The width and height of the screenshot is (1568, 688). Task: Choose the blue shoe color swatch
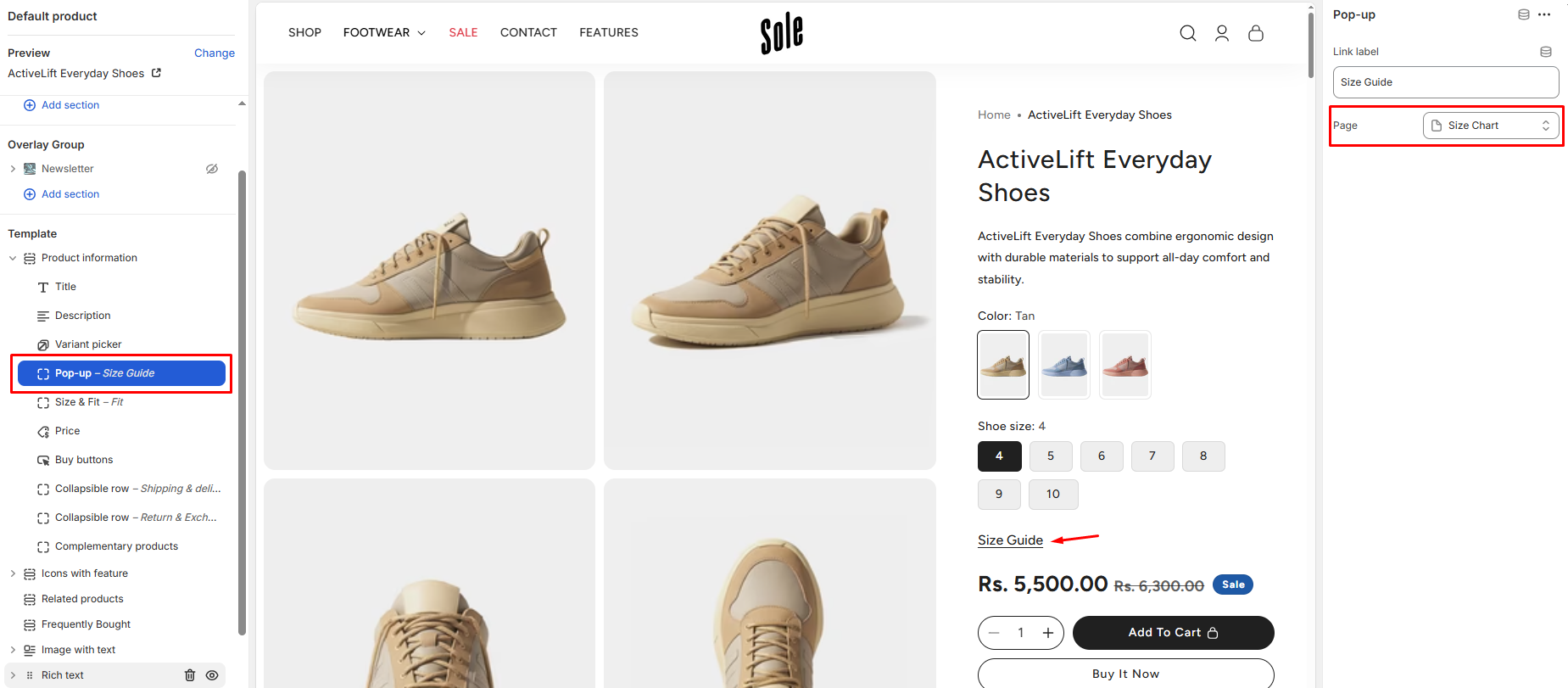[1064, 365]
